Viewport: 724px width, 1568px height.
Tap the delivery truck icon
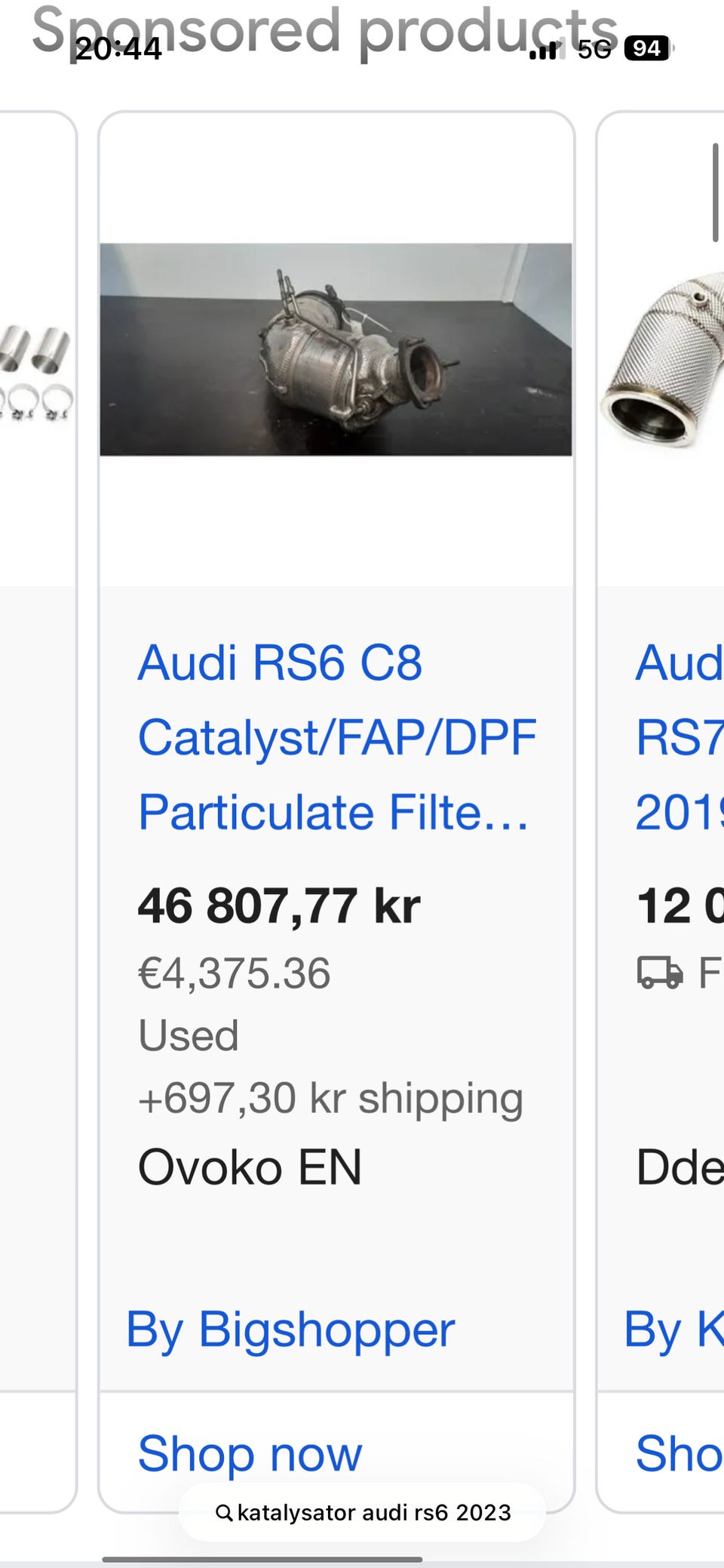[x=660, y=972]
